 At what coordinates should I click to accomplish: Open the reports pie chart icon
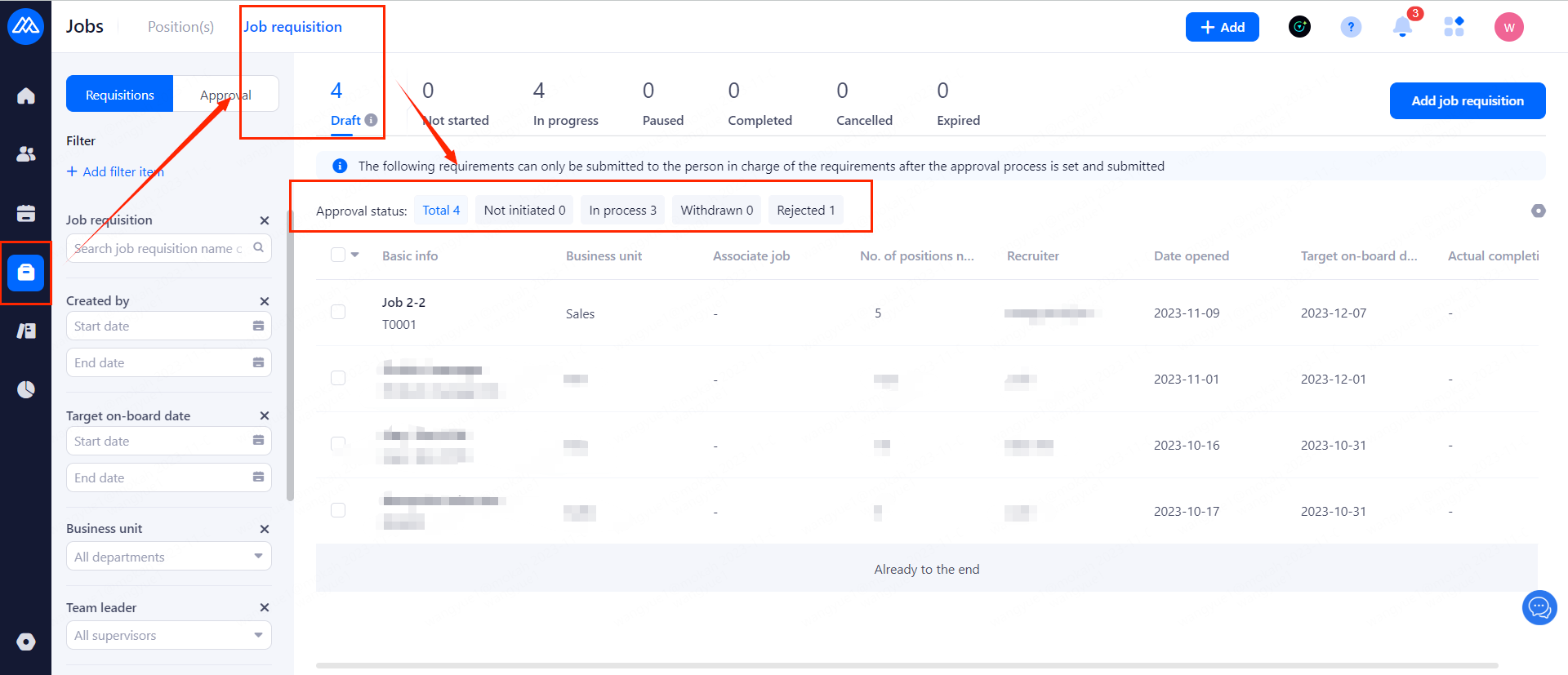(x=26, y=389)
